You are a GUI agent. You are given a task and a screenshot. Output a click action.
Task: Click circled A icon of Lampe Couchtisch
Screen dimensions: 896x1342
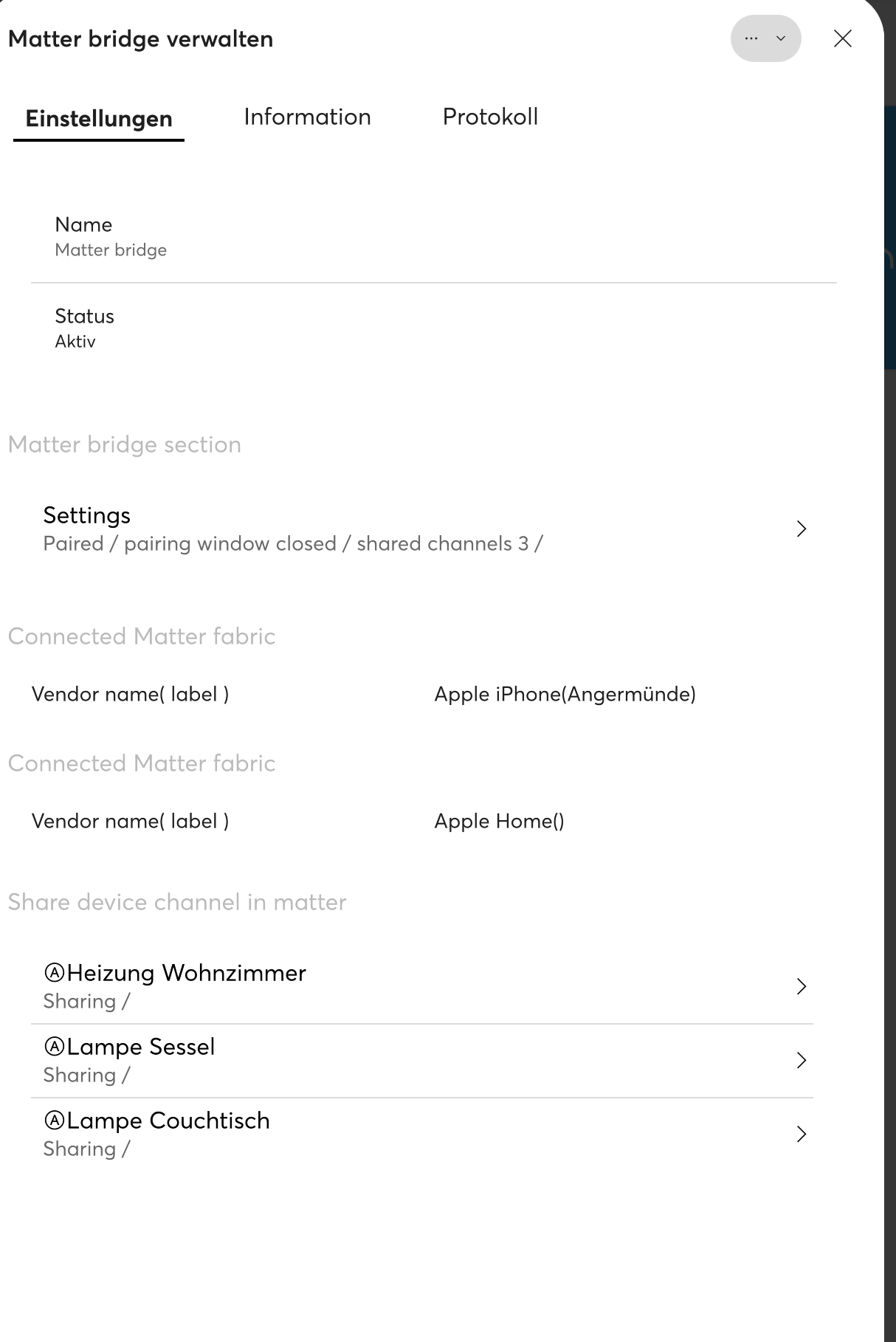pyautogui.click(x=54, y=1121)
